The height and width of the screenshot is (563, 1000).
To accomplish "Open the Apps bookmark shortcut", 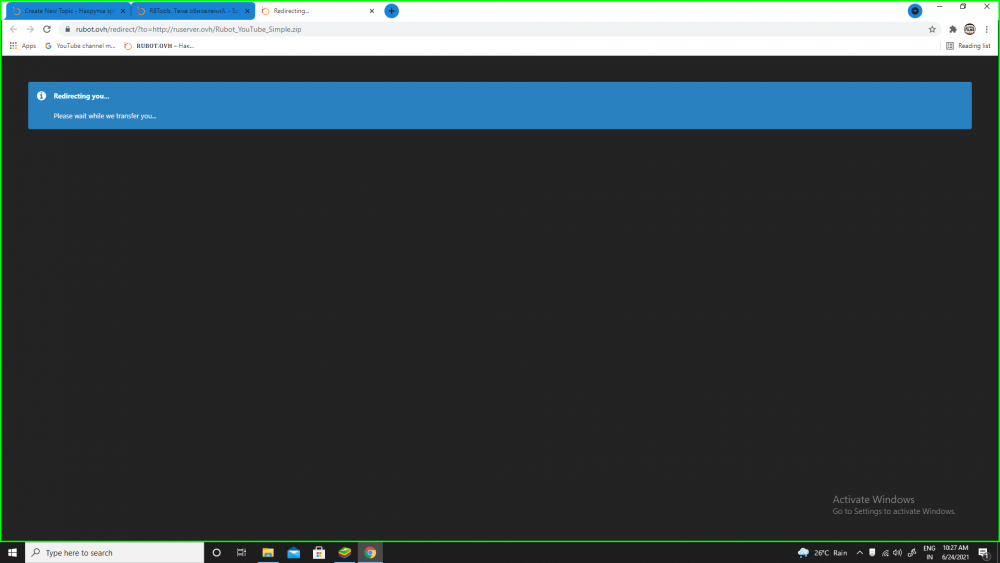I will 23,46.
